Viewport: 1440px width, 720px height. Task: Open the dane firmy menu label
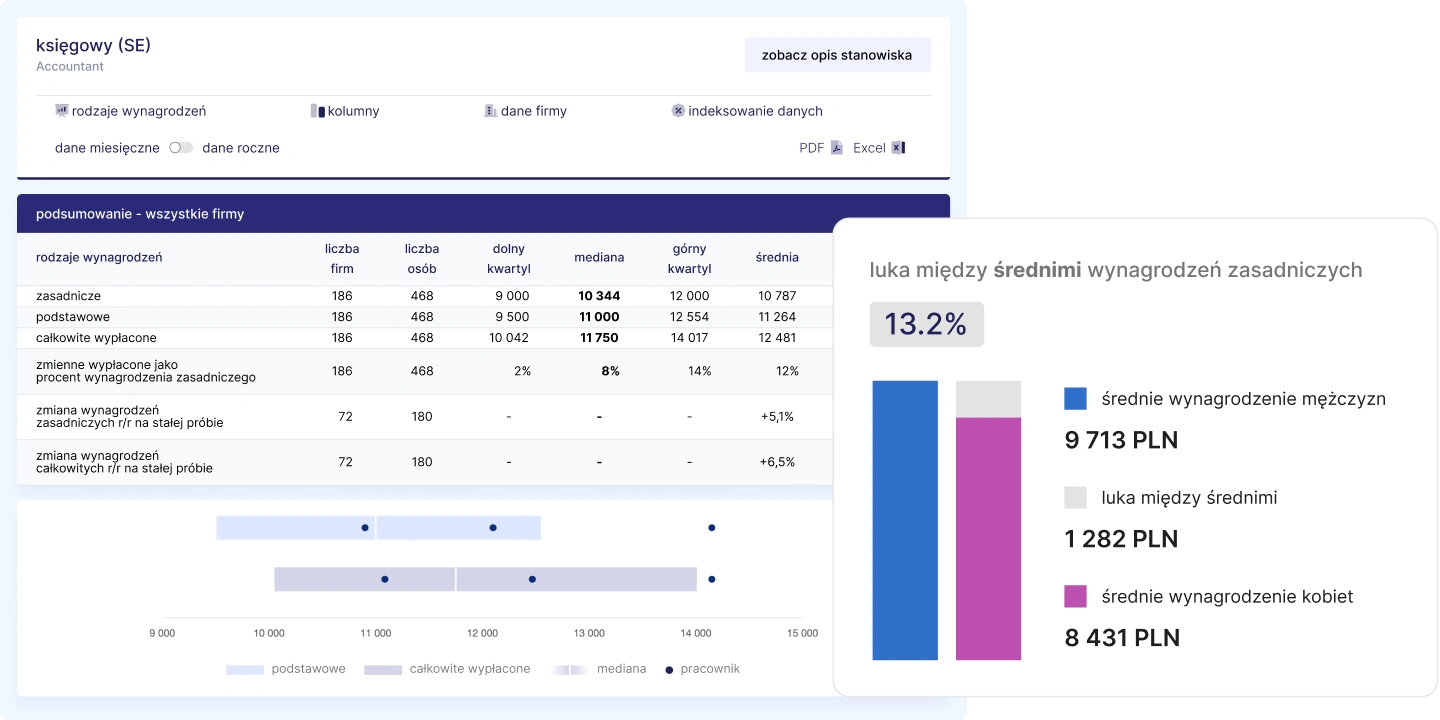[534, 111]
